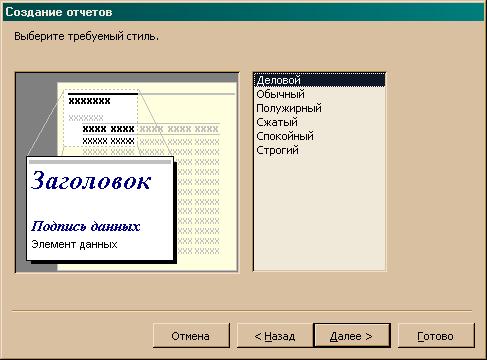Click the style preview thumbnail with Заголовок
This screenshot has width=487, height=360.
pyautogui.click(x=127, y=172)
